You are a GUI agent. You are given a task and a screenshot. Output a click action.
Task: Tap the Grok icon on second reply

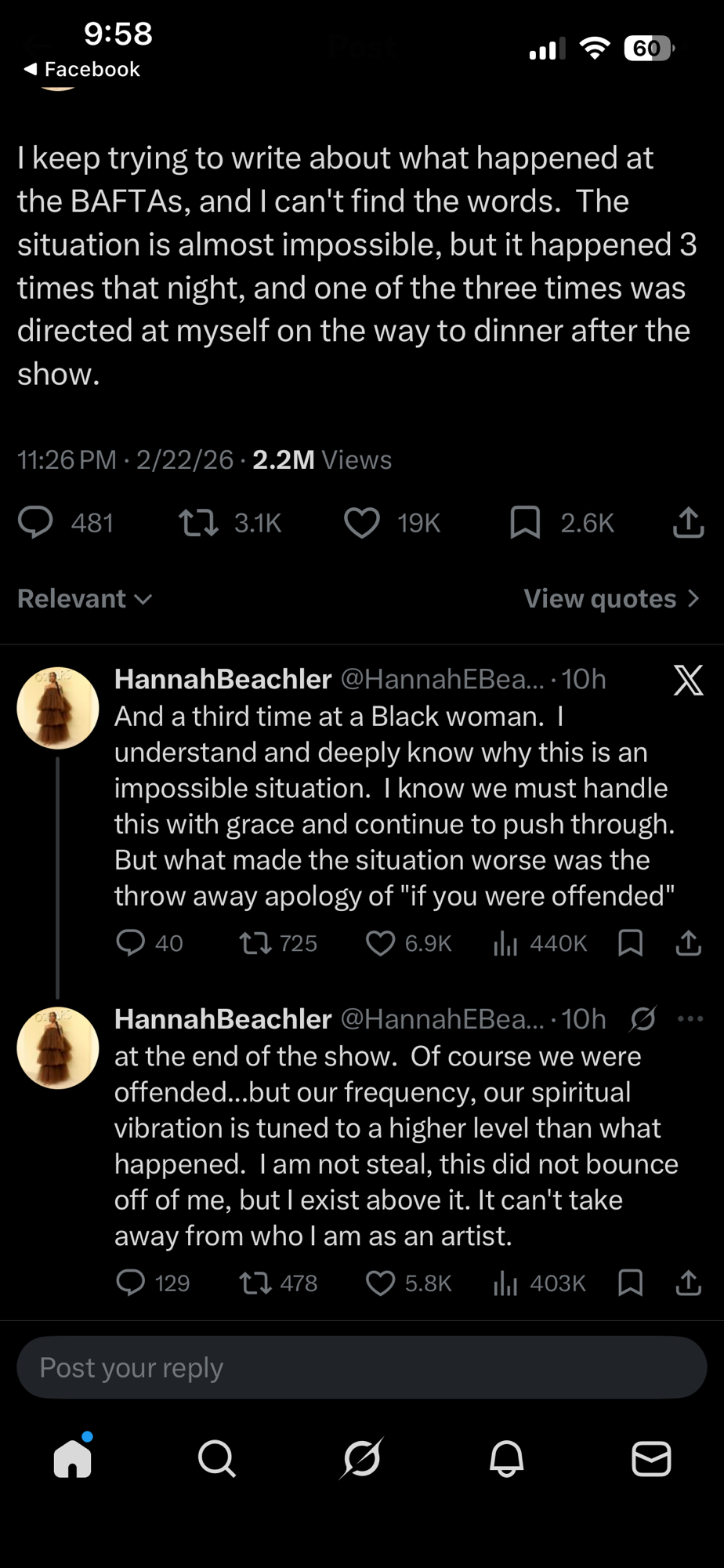click(643, 1019)
